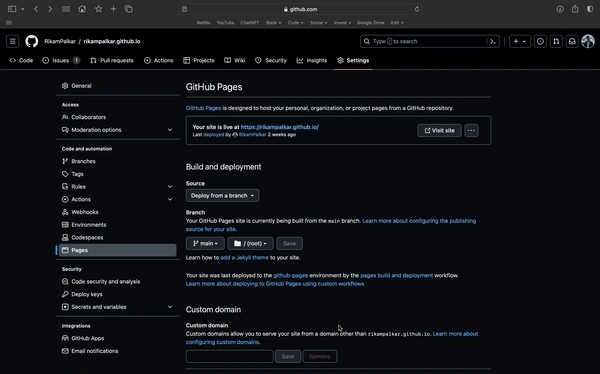Open the add a Jekyll theme link
The height and width of the screenshot is (374, 600).
point(245,258)
